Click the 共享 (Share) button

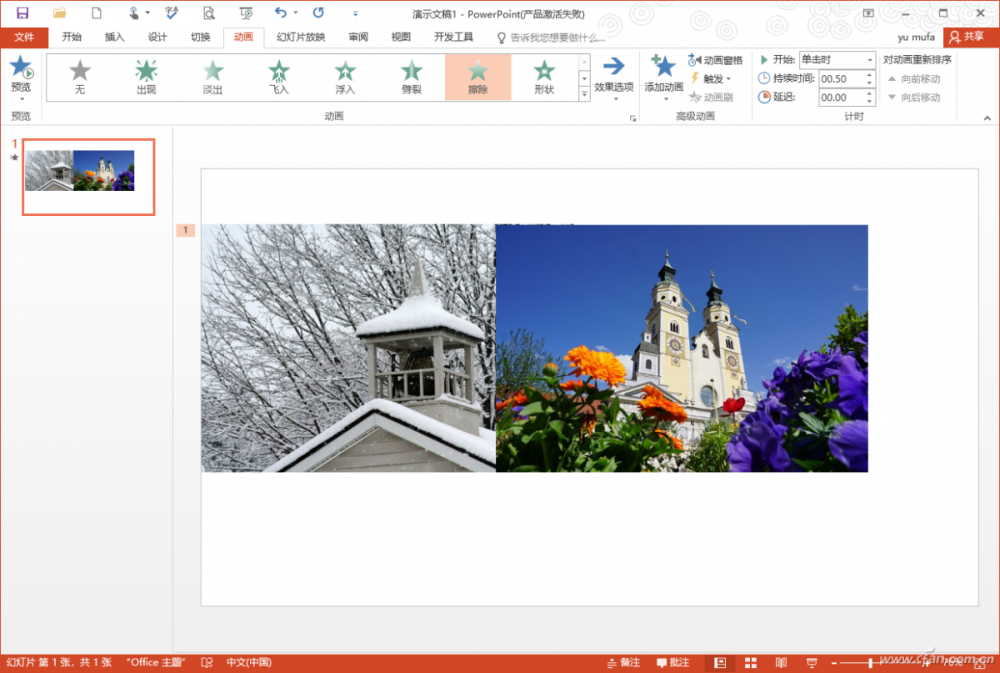click(x=966, y=37)
